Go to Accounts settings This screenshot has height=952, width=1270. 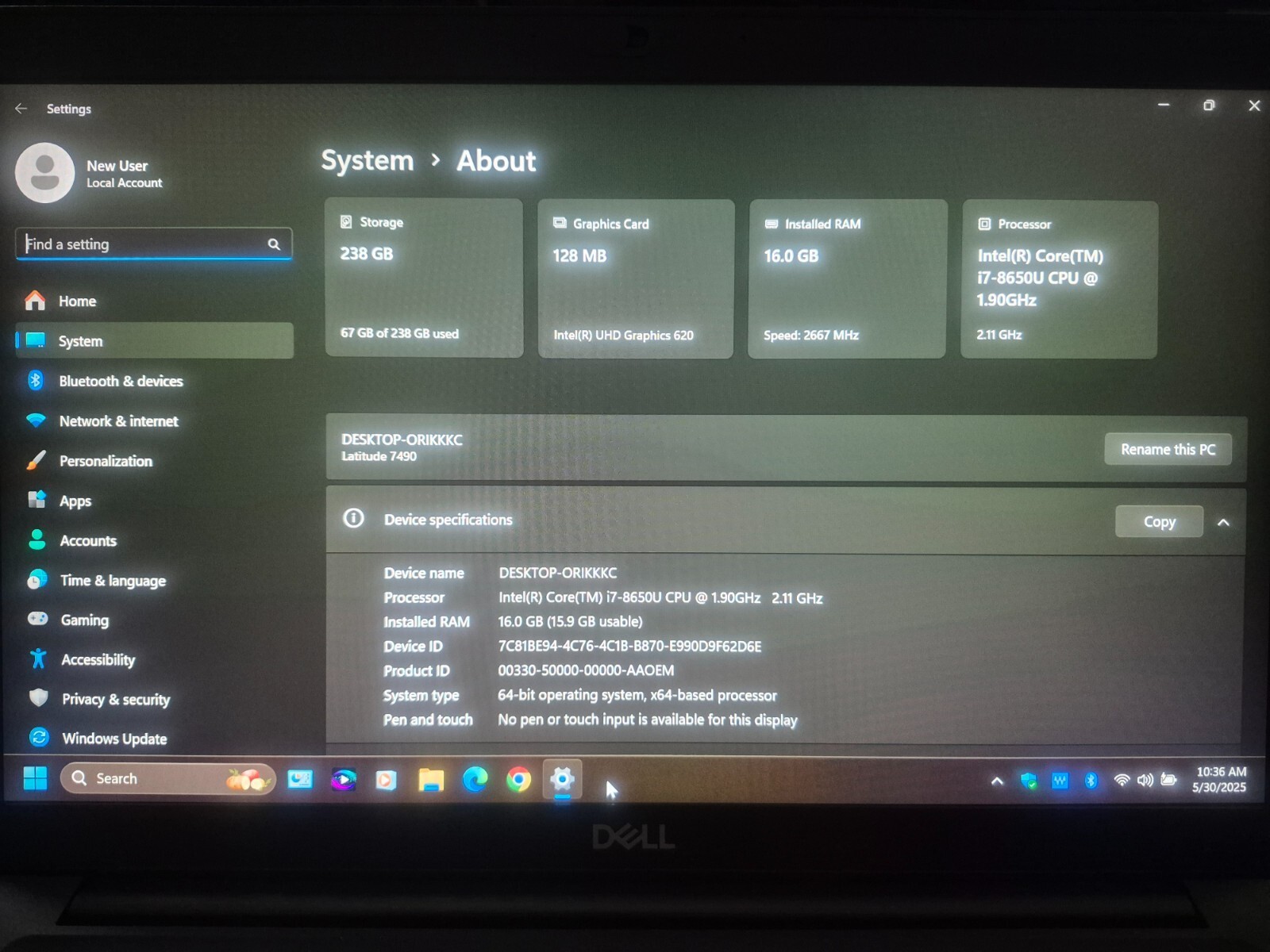pos(154,541)
